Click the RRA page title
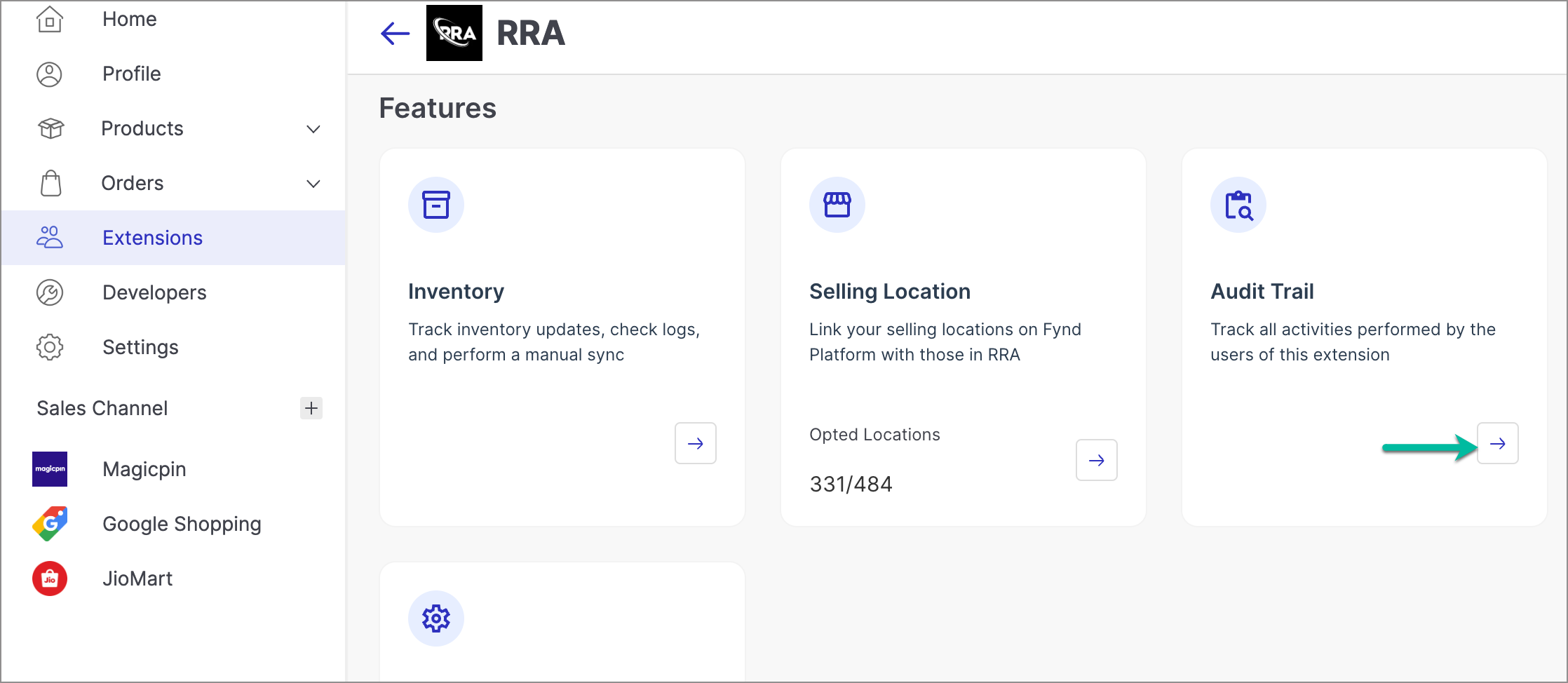The height and width of the screenshot is (683, 1568). coord(531,33)
